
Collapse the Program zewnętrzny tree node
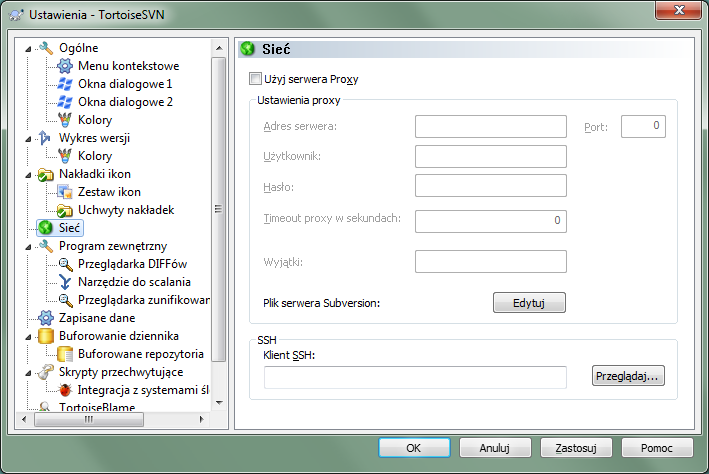(x=28, y=246)
